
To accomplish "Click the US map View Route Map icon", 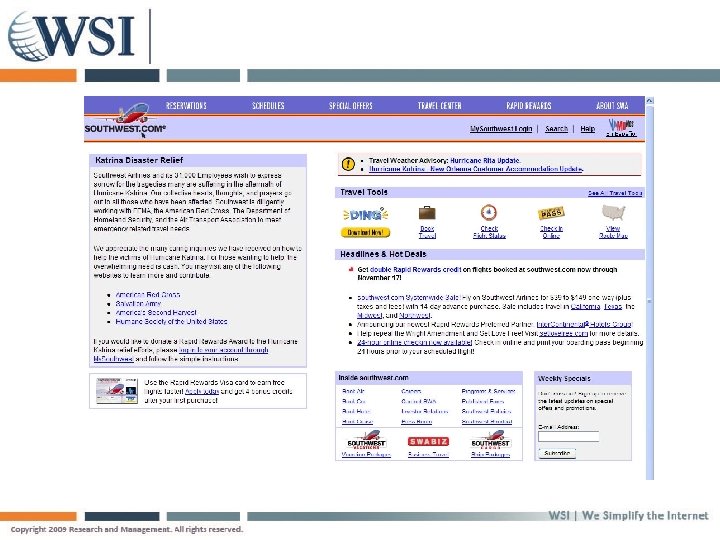I will [x=613, y=213].
